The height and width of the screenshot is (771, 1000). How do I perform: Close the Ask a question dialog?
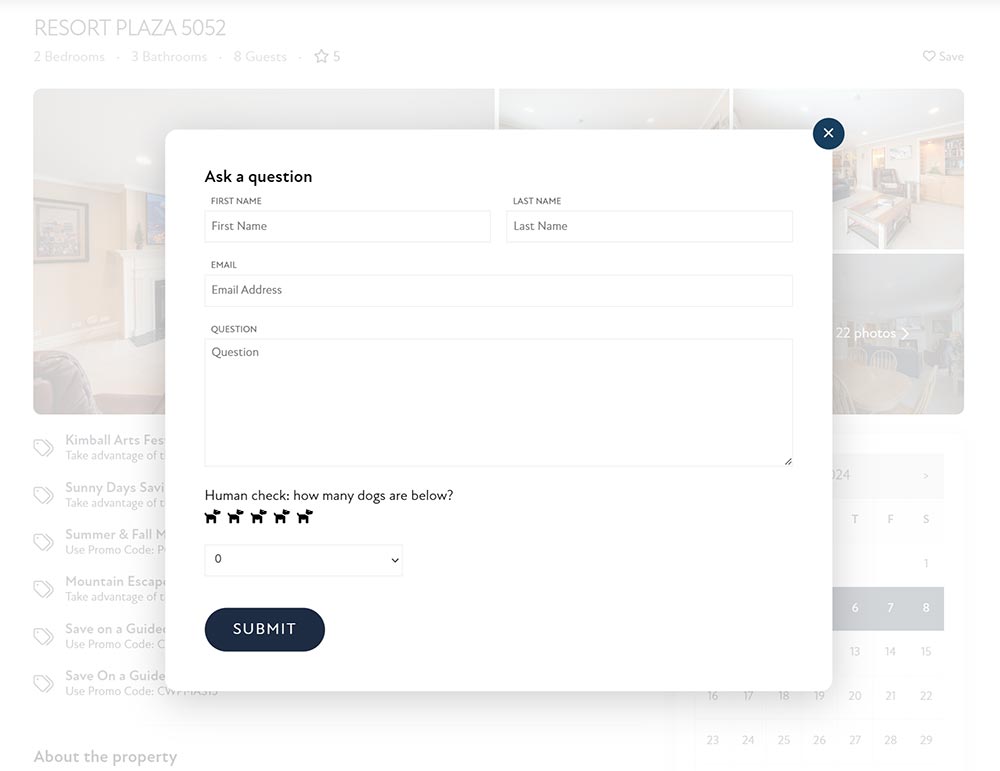[828, 133]
